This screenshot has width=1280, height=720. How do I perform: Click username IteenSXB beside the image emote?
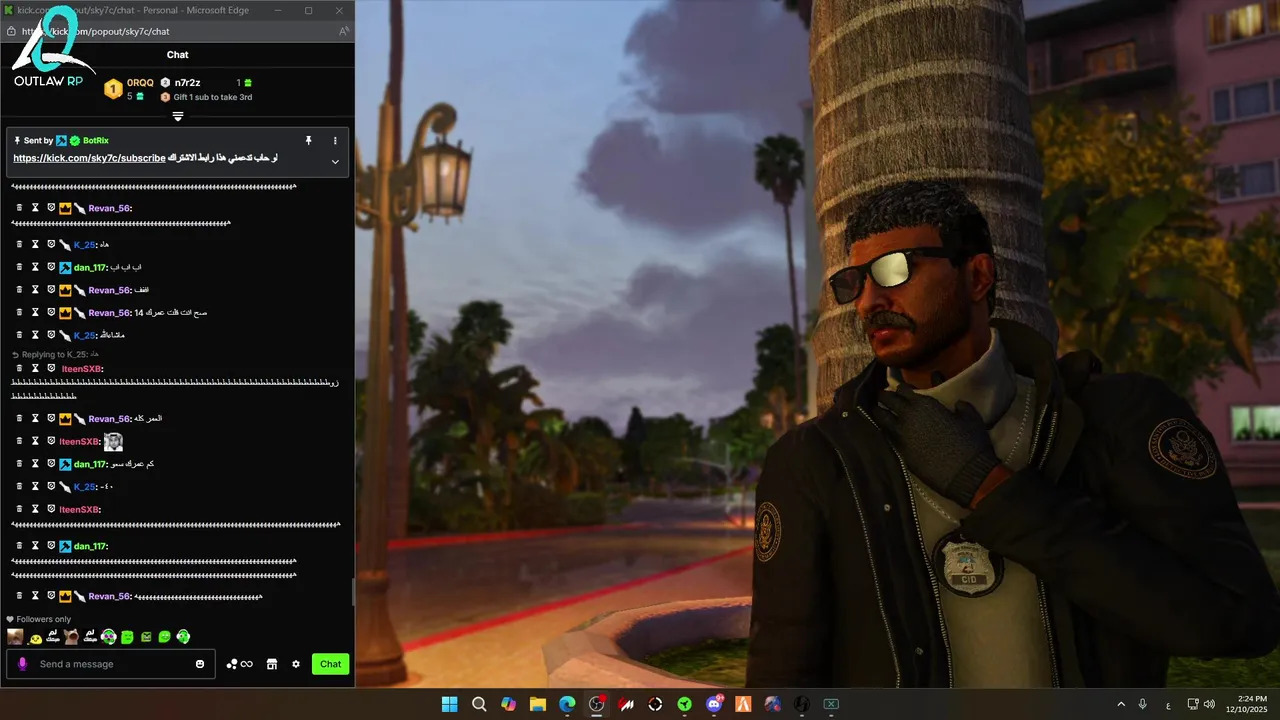click(79, 442)
